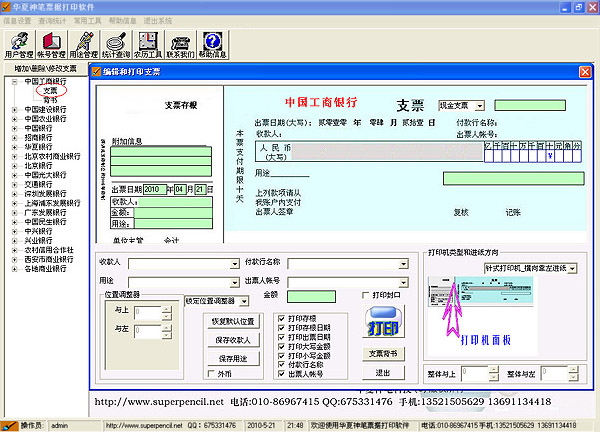Select 兴业银行 in the bank tree
Image resolution: width=600 pixels, height=432 pixels.
coord(38,241)
